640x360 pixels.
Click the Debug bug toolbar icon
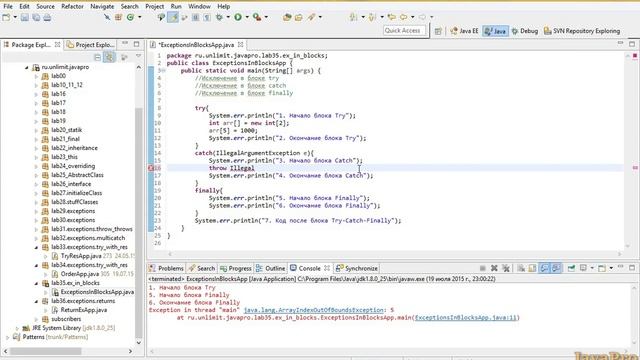pyautogui.click(x=220, y=17)
